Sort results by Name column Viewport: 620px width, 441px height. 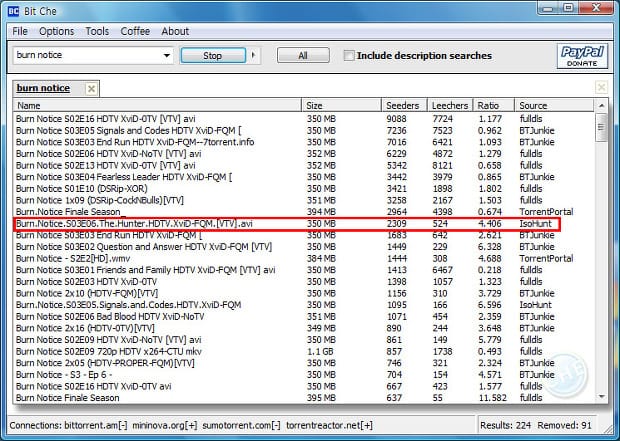point(157,106)
